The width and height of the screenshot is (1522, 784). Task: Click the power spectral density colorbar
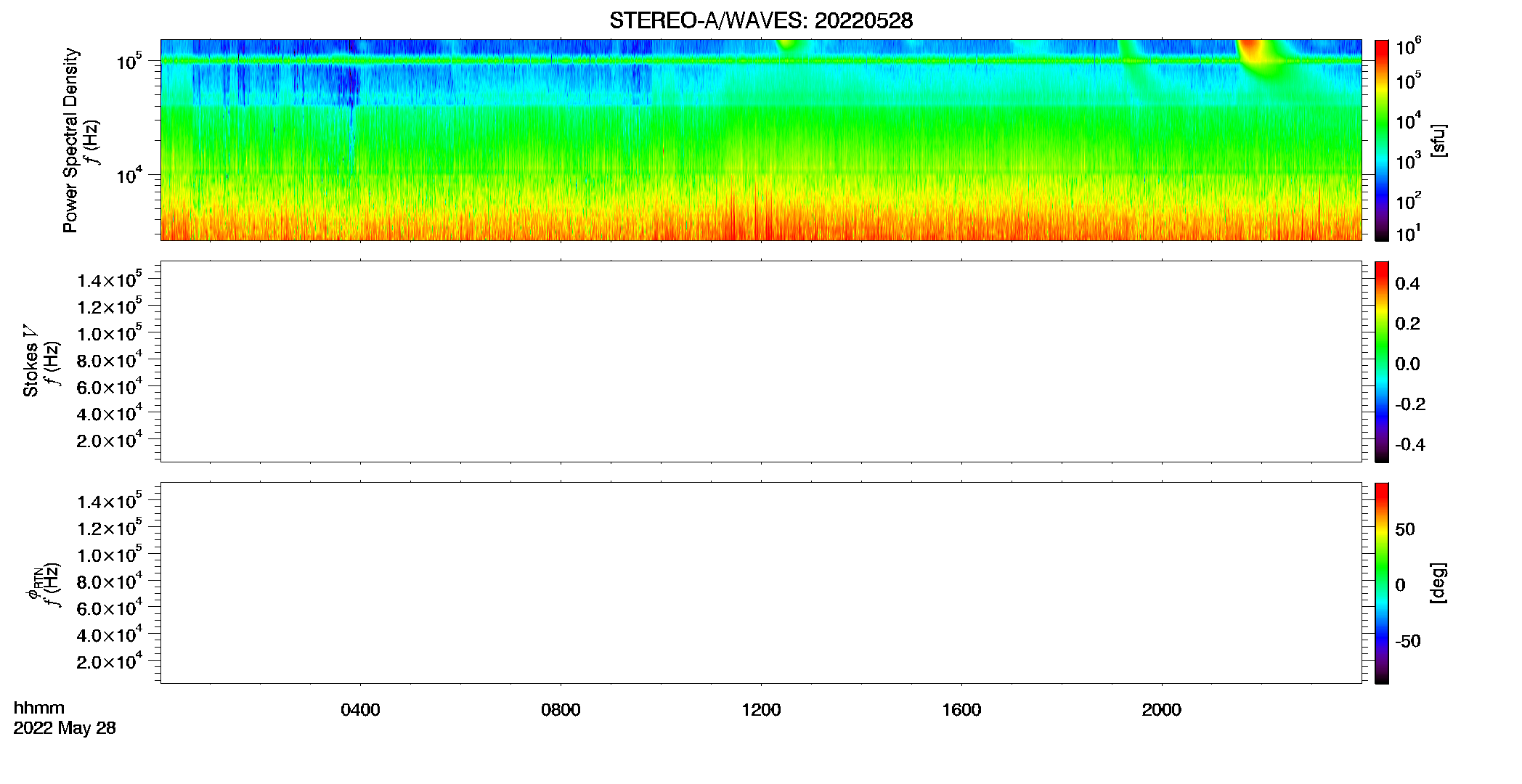click(x=1382, y=140)
